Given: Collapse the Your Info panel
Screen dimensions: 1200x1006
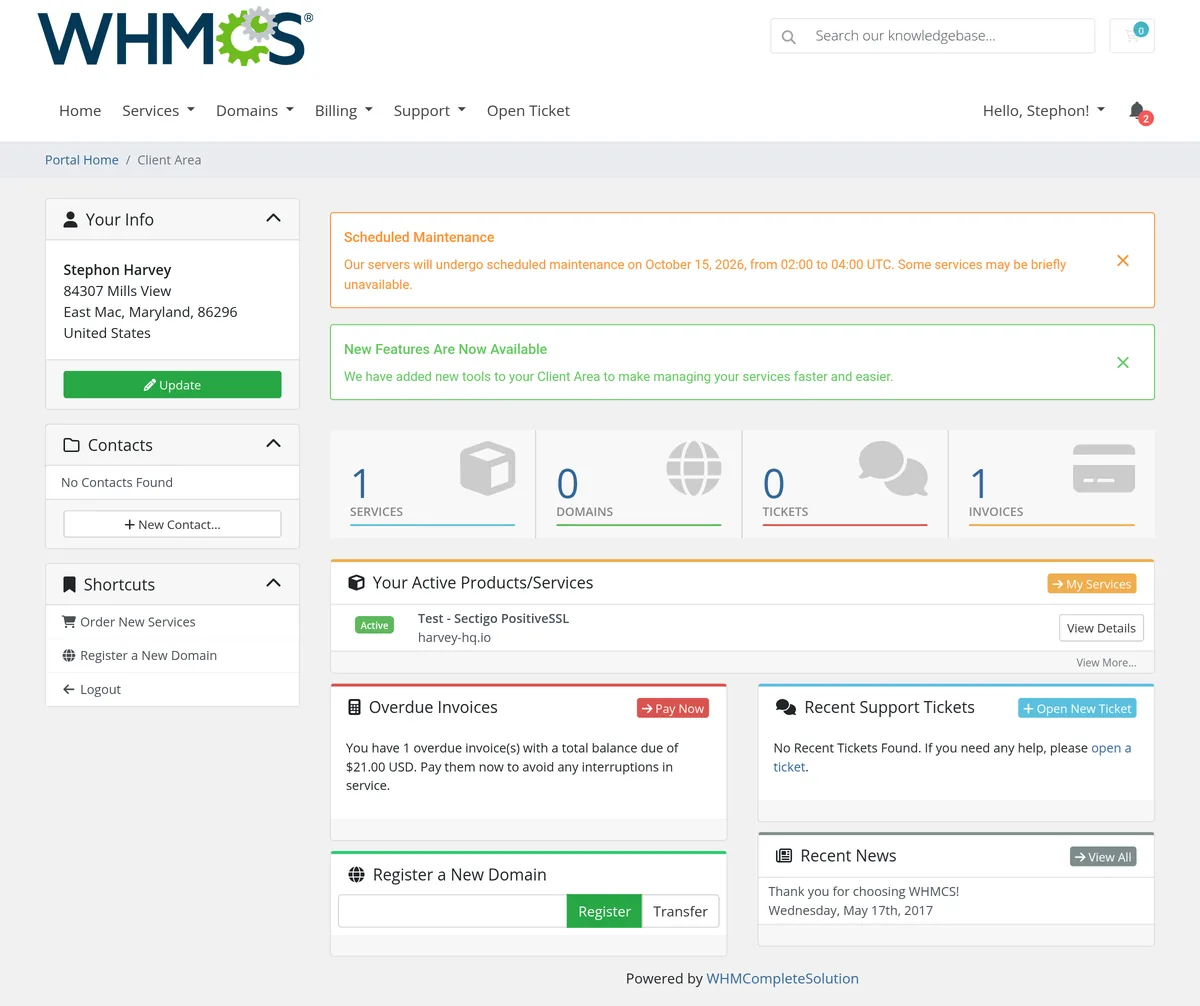Looking at the screenshot, I should [x=273, y=218].
